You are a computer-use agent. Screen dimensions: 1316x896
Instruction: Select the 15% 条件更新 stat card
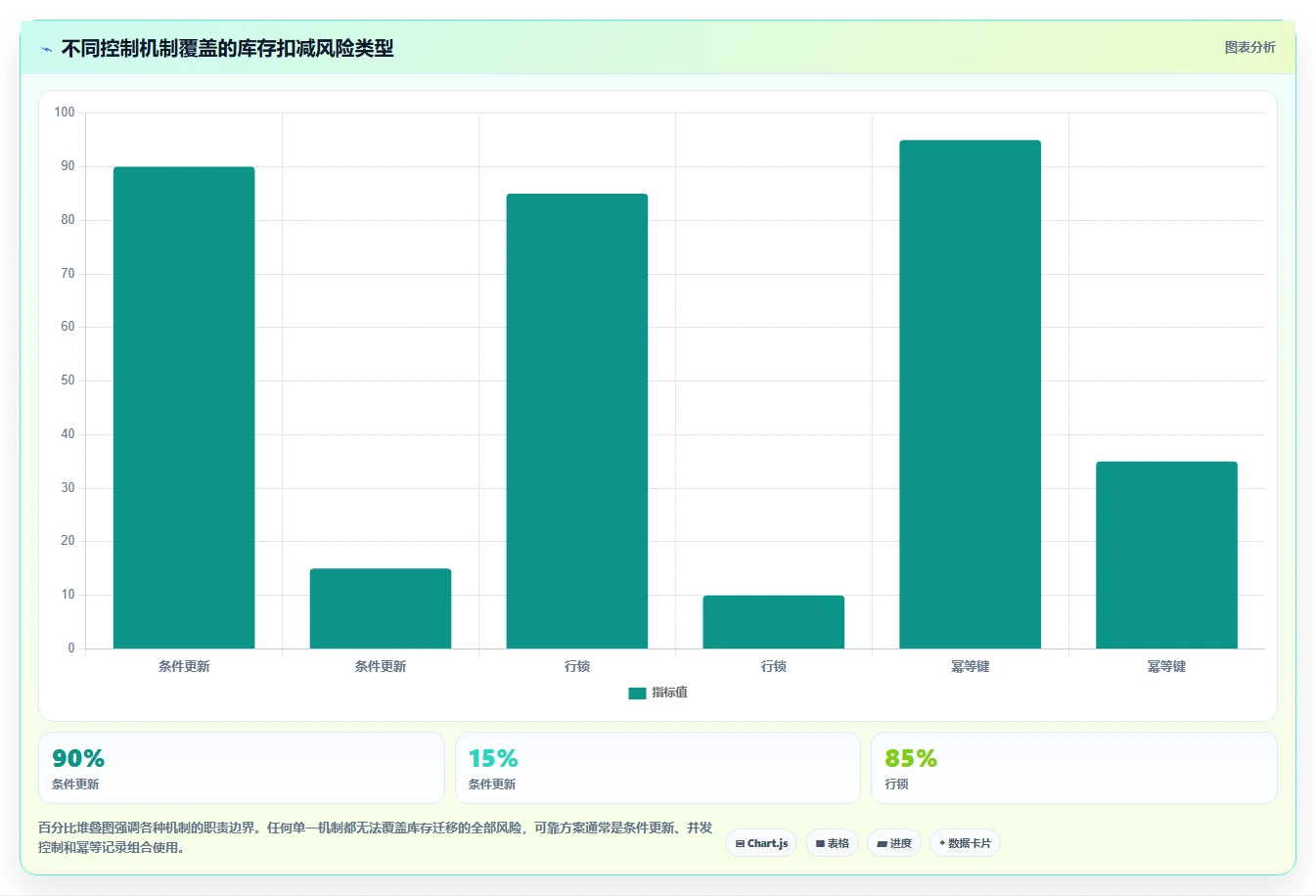(x=658, y=768)
